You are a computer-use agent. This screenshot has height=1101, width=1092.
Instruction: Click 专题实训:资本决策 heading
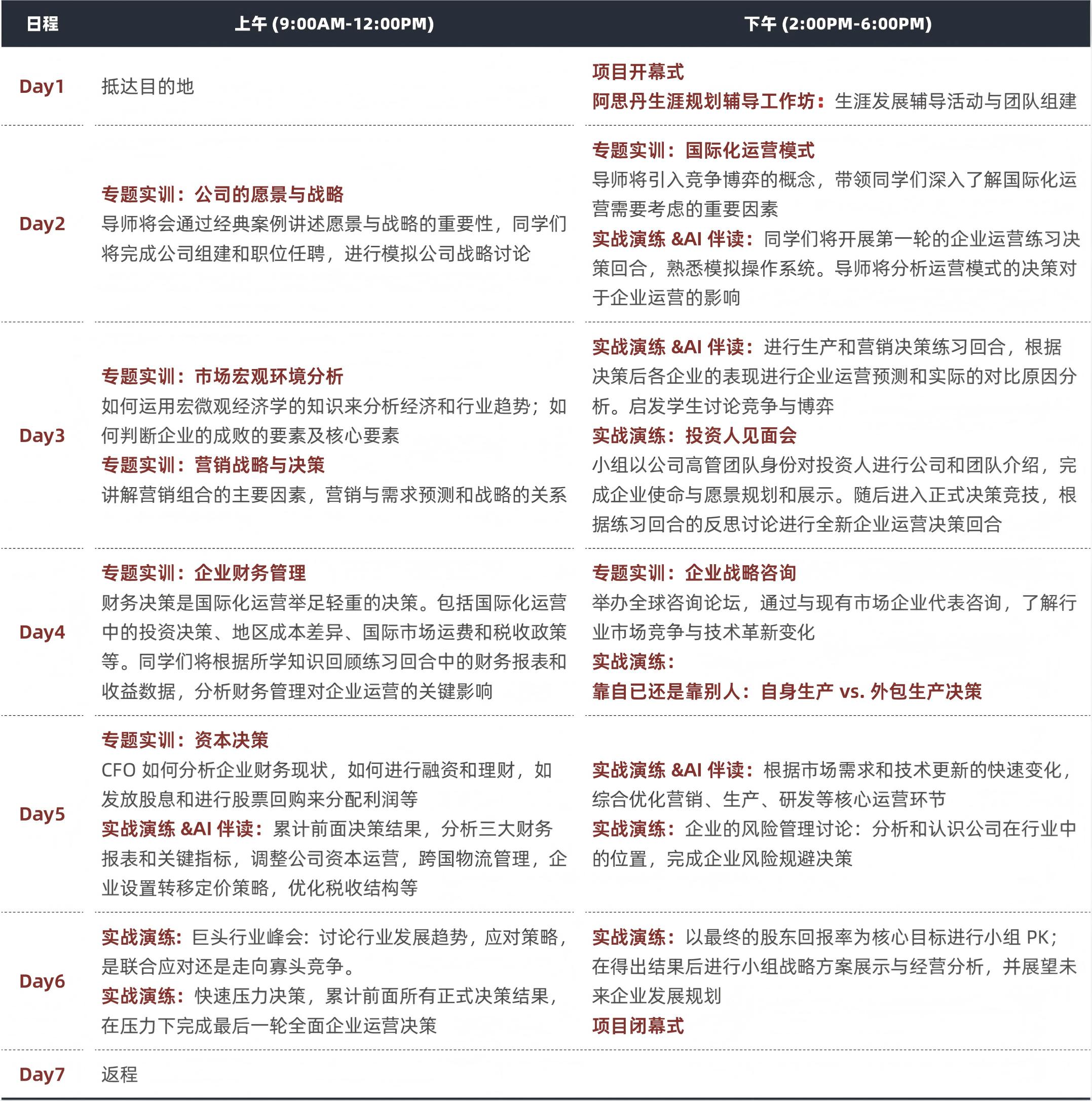[x=184, y=740]
